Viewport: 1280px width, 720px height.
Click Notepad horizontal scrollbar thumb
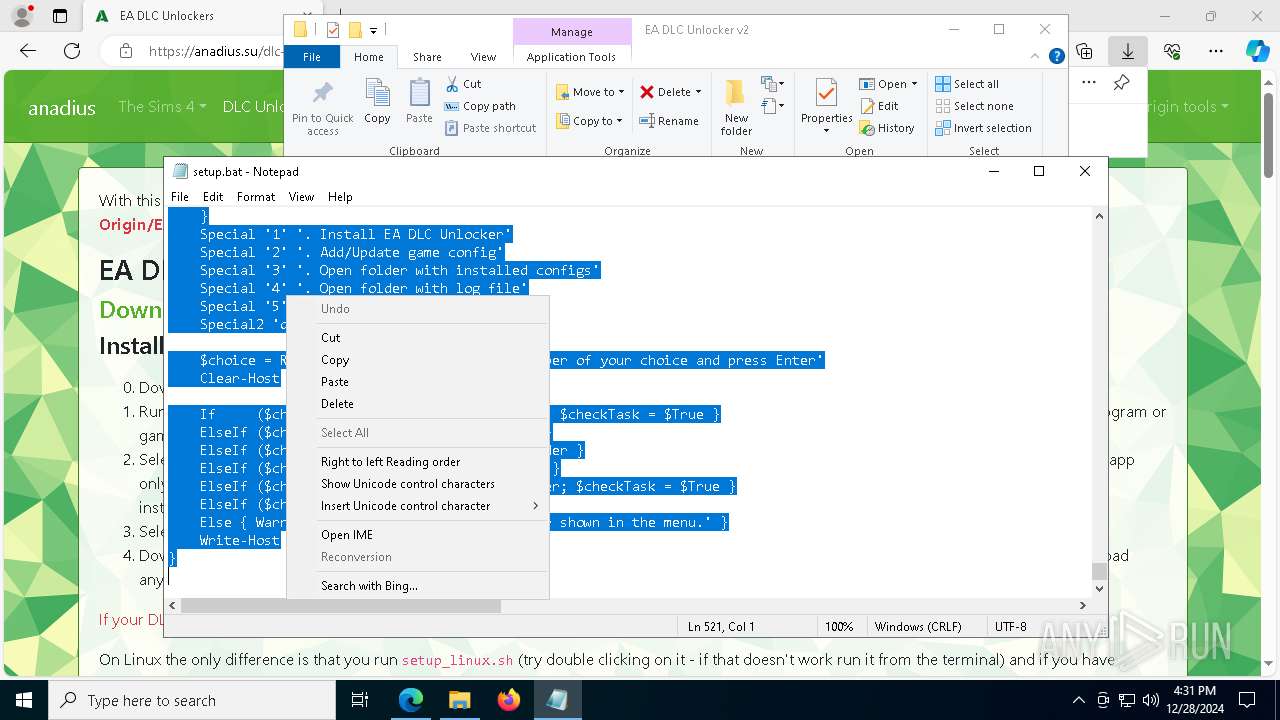(340, 605)
